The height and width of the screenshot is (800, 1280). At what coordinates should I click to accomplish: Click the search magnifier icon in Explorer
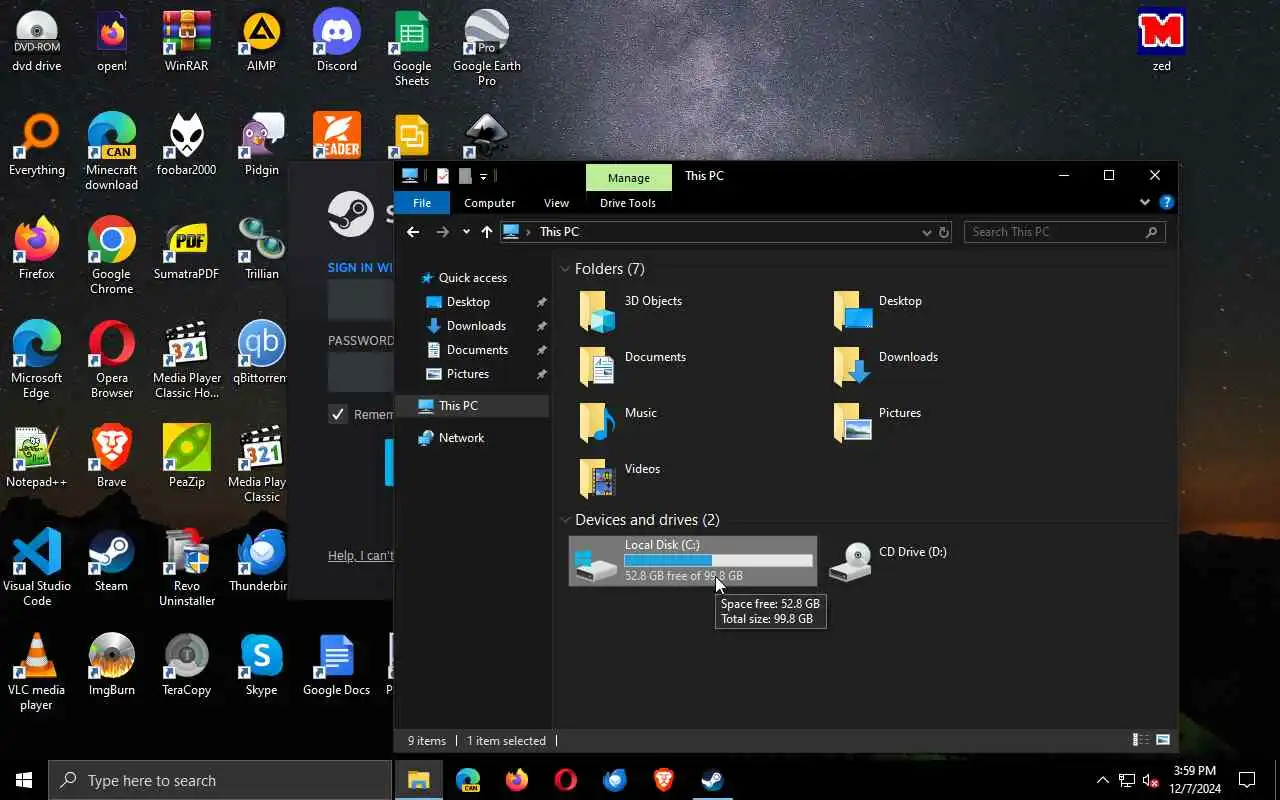coord(1152,232)
